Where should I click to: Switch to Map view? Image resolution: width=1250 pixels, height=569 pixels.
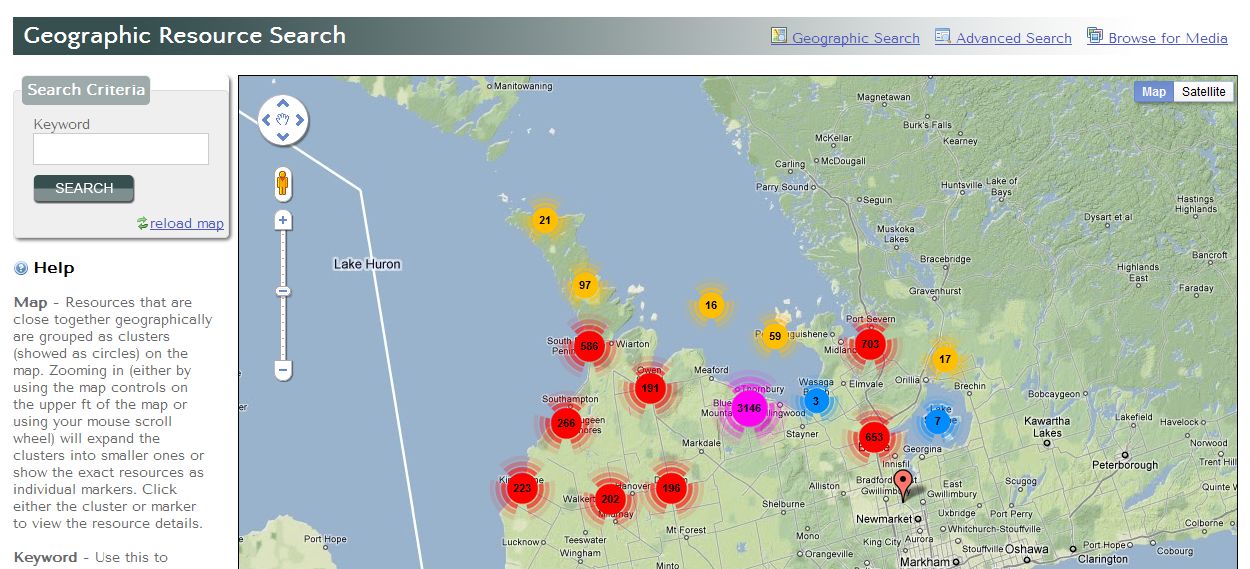(1154, 92)
